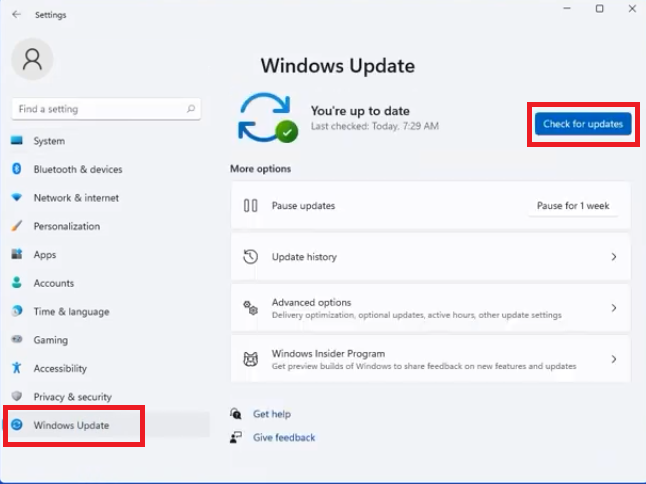Open System settings category
The width and height of the screenshot is (646, 484).
(x=49, y=141)
